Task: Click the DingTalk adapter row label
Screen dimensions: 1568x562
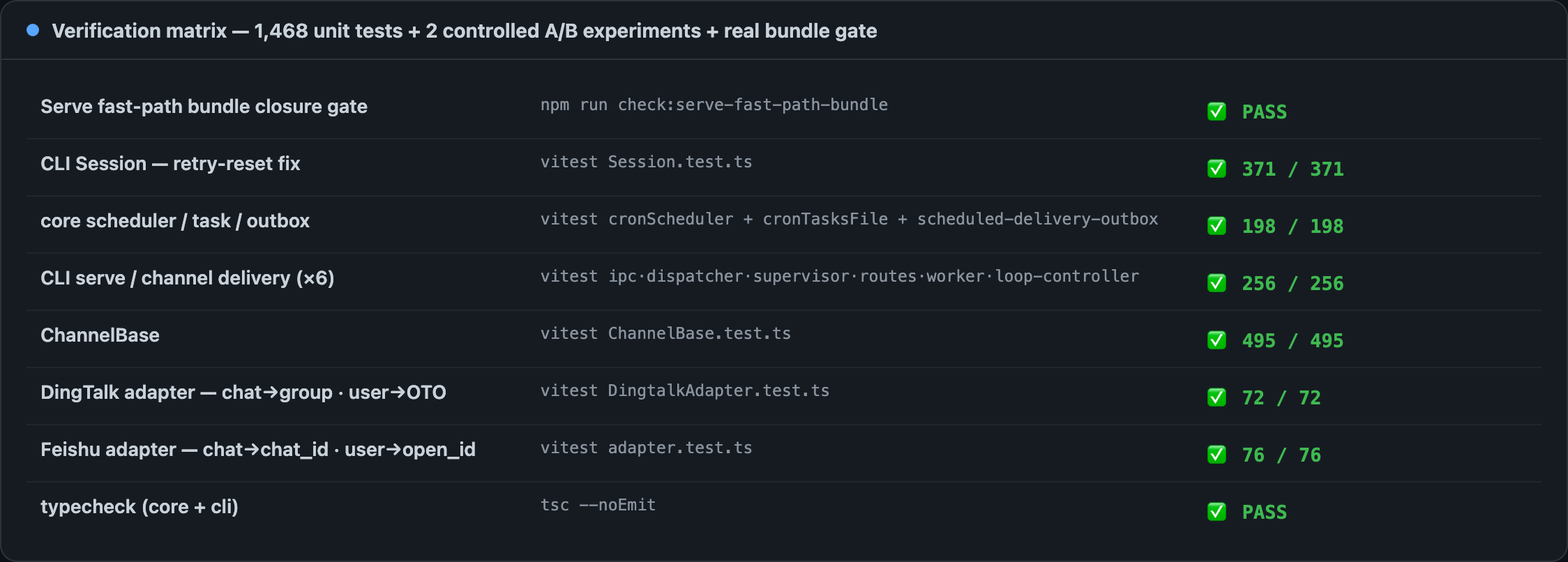Action: click(x=243, y=393)
